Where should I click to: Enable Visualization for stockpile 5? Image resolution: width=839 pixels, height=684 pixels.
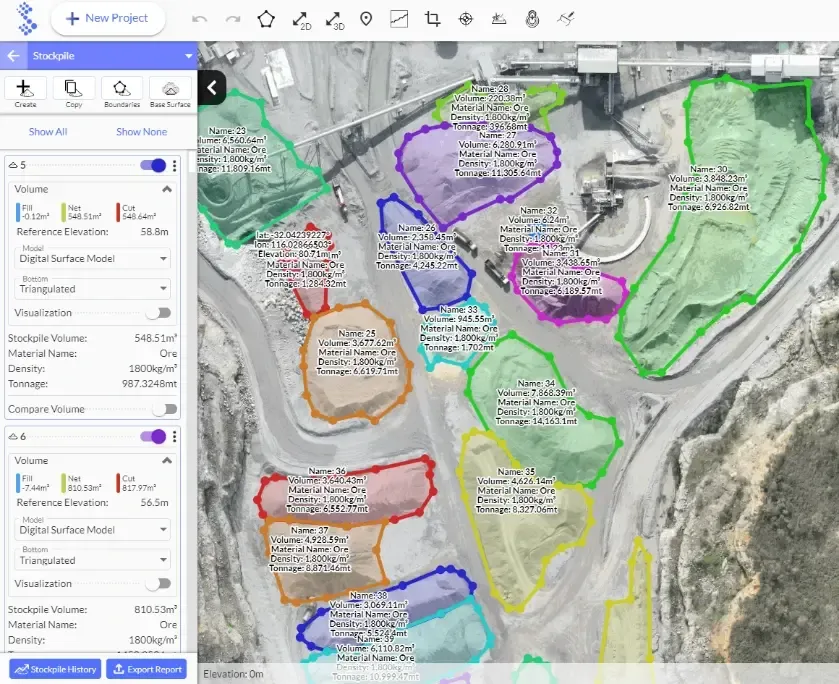[159, 313]
